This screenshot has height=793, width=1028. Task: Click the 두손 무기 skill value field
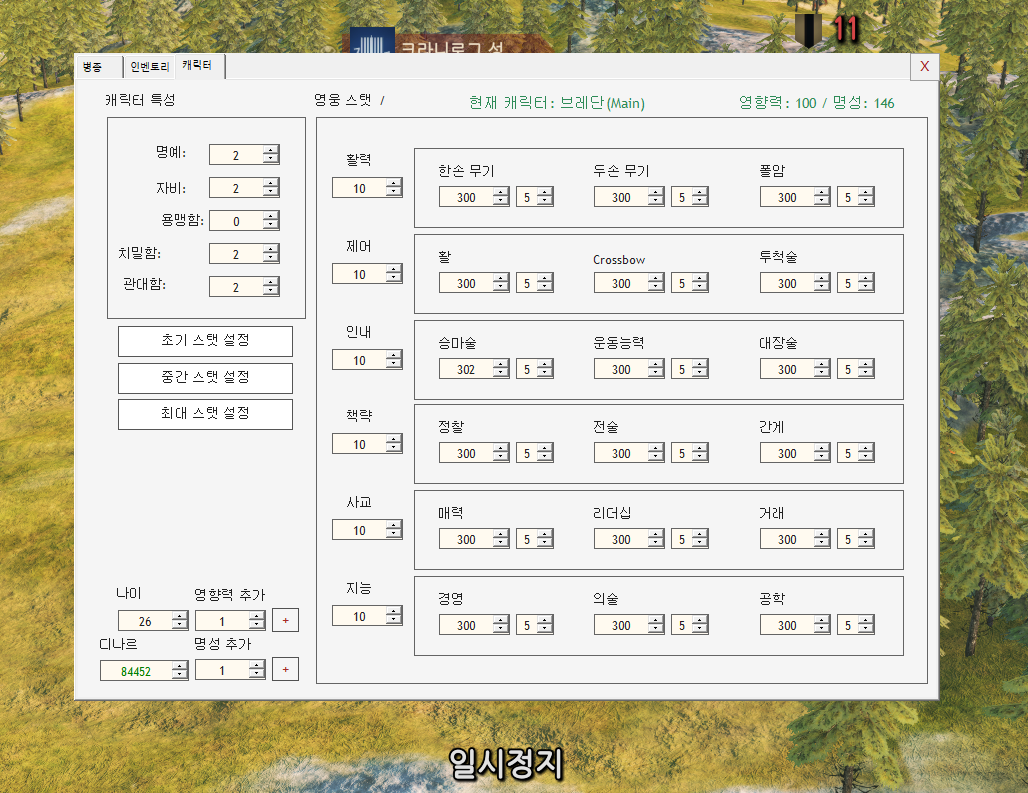pos(621,197)
